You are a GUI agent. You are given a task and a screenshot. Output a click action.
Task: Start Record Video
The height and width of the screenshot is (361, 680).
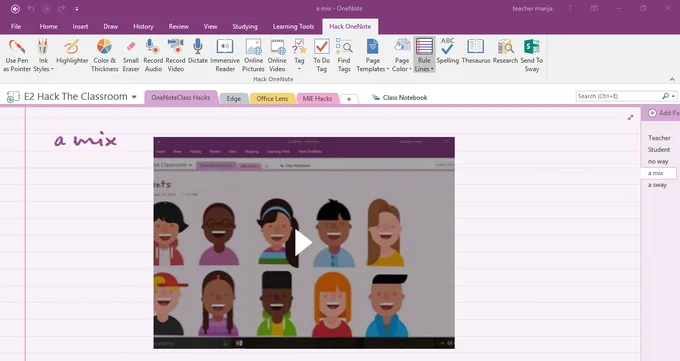point(175,56)
